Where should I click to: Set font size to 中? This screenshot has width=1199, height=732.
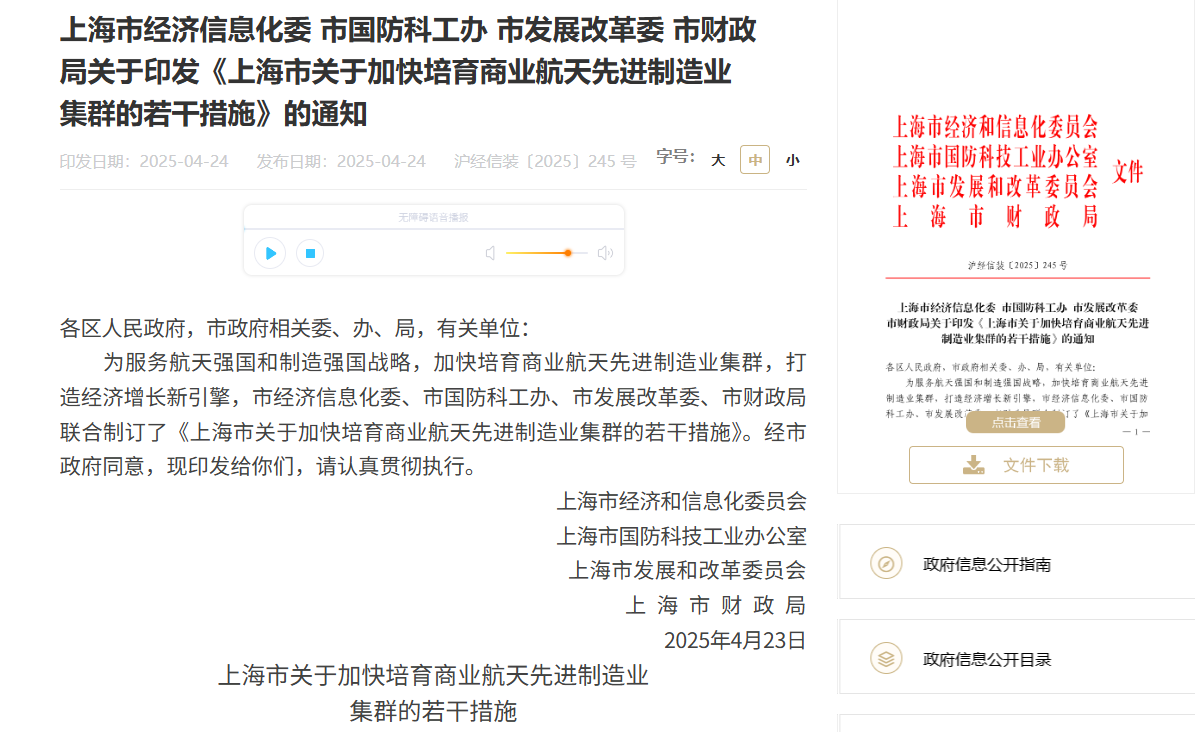coord(755,160)
